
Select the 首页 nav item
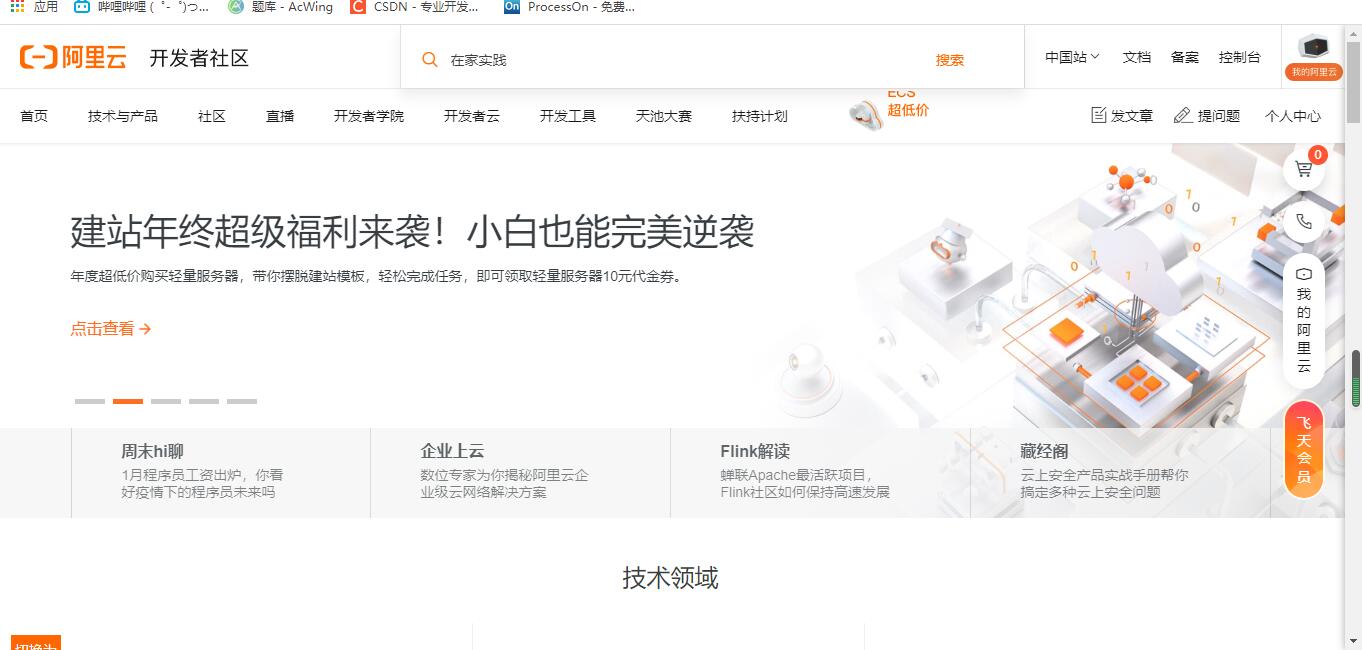coord(34,116)
